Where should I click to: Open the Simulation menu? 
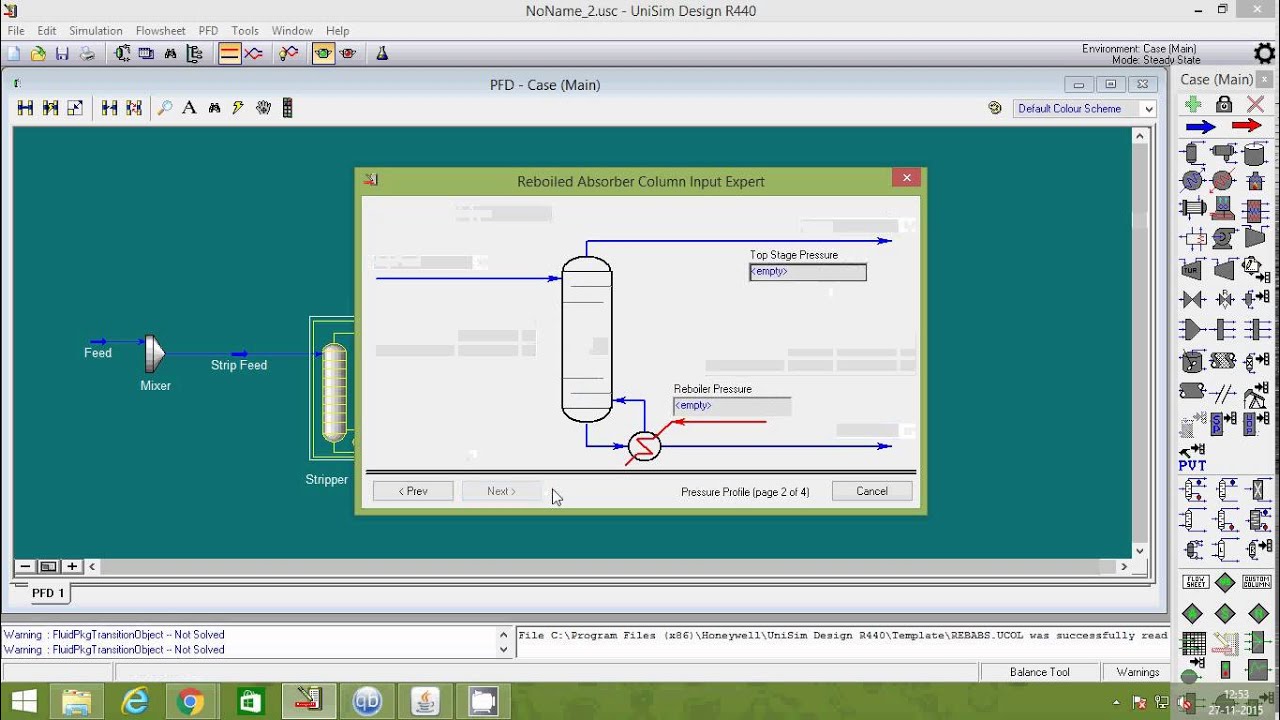click(96, 31)
